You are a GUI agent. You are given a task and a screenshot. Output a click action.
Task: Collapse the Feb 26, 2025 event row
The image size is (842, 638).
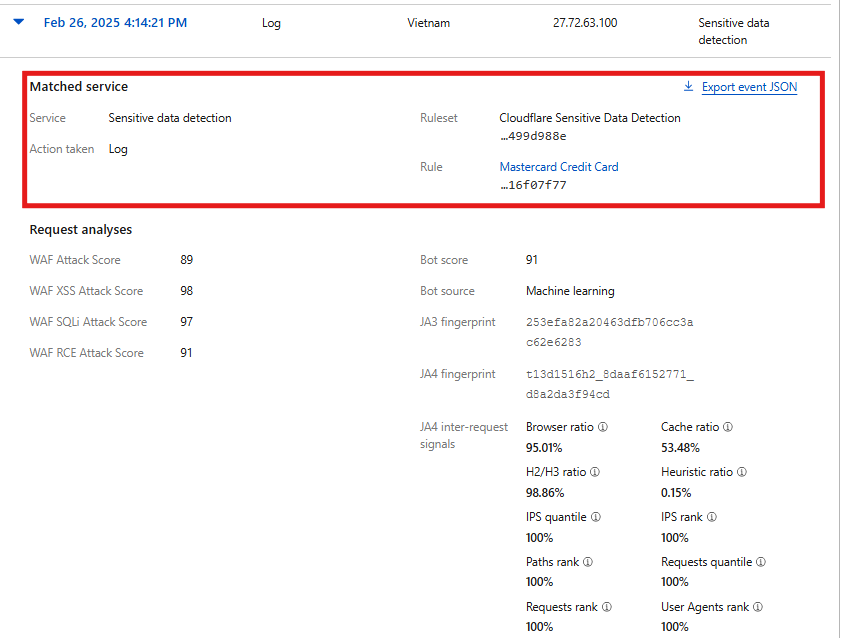(x=19, y=23)
